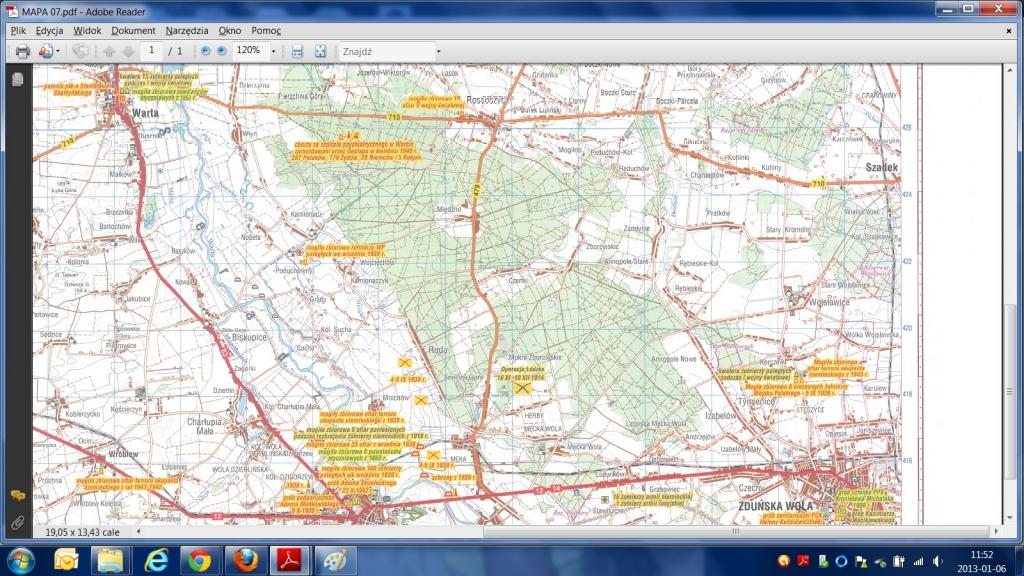
Task: Click the horizontal scrollbar left arrow
Action: 138,532
